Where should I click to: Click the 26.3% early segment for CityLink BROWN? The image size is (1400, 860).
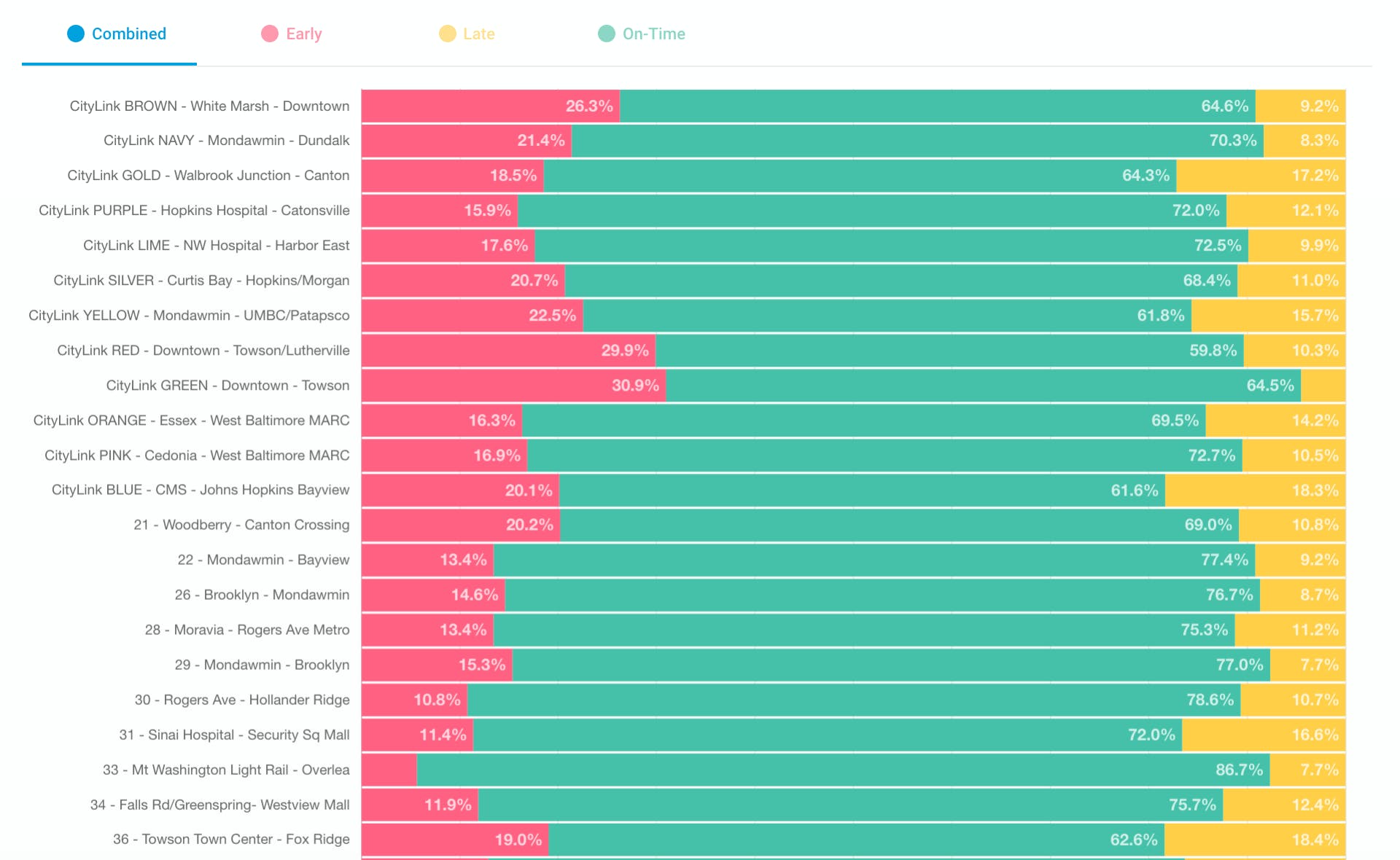(x=491, y=106)
